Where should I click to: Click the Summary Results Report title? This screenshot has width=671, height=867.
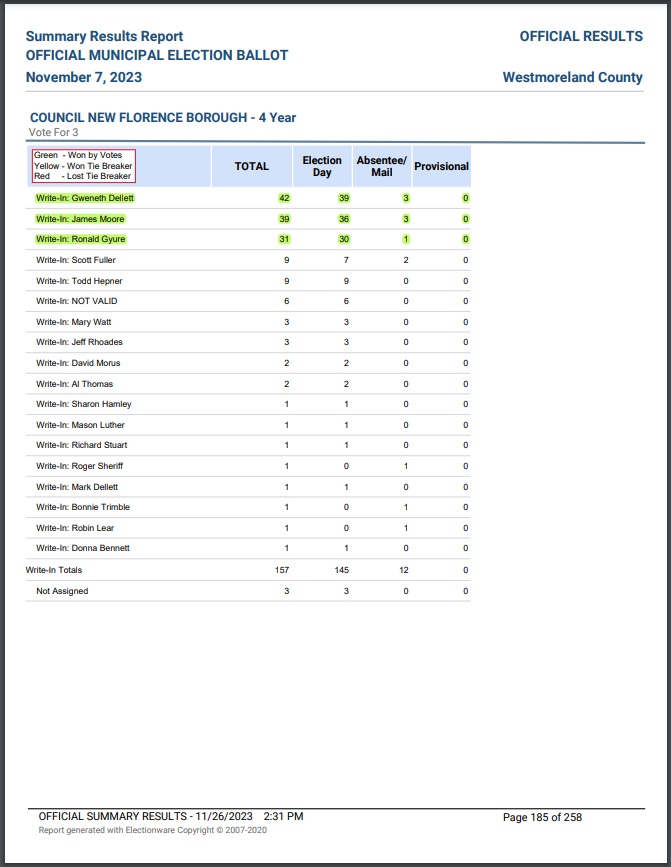(105, 36)
